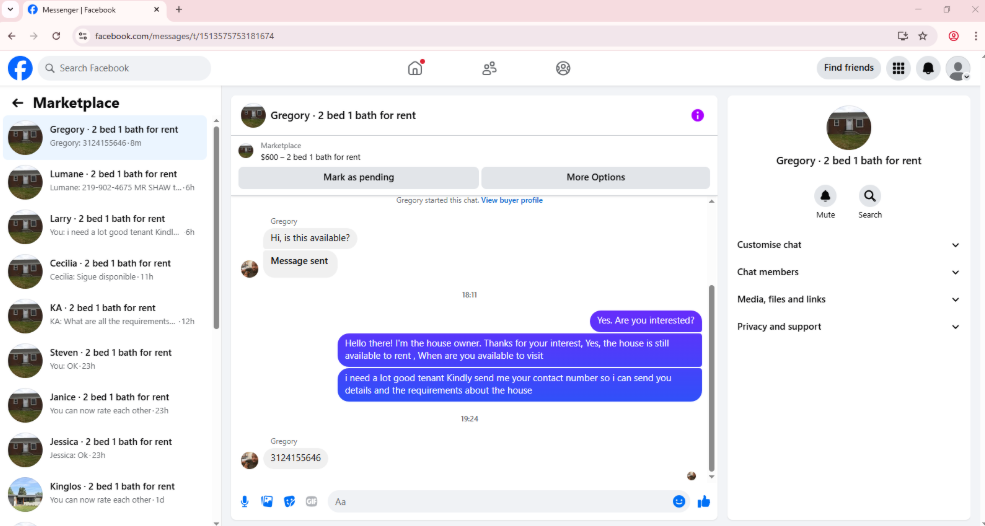Click the conversation list scrollbar
Viewport: 985px width, 526px height.
pyautogui.click(x=216, y=226)
